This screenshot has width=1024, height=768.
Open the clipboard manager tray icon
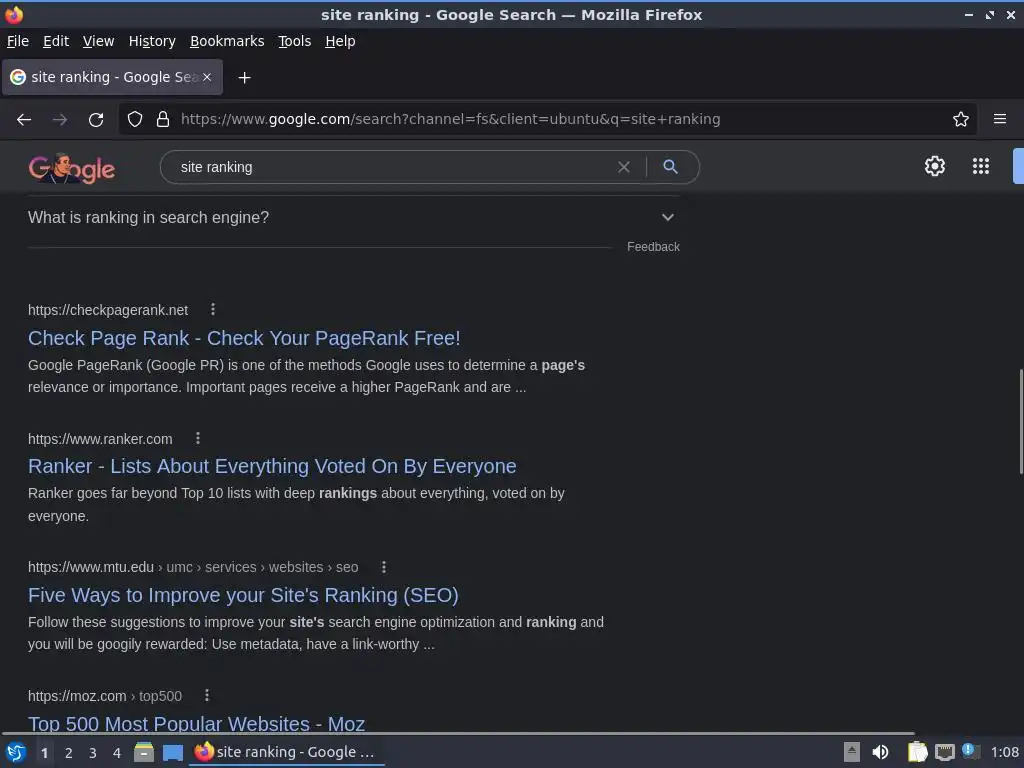click(x=918, y=752)
